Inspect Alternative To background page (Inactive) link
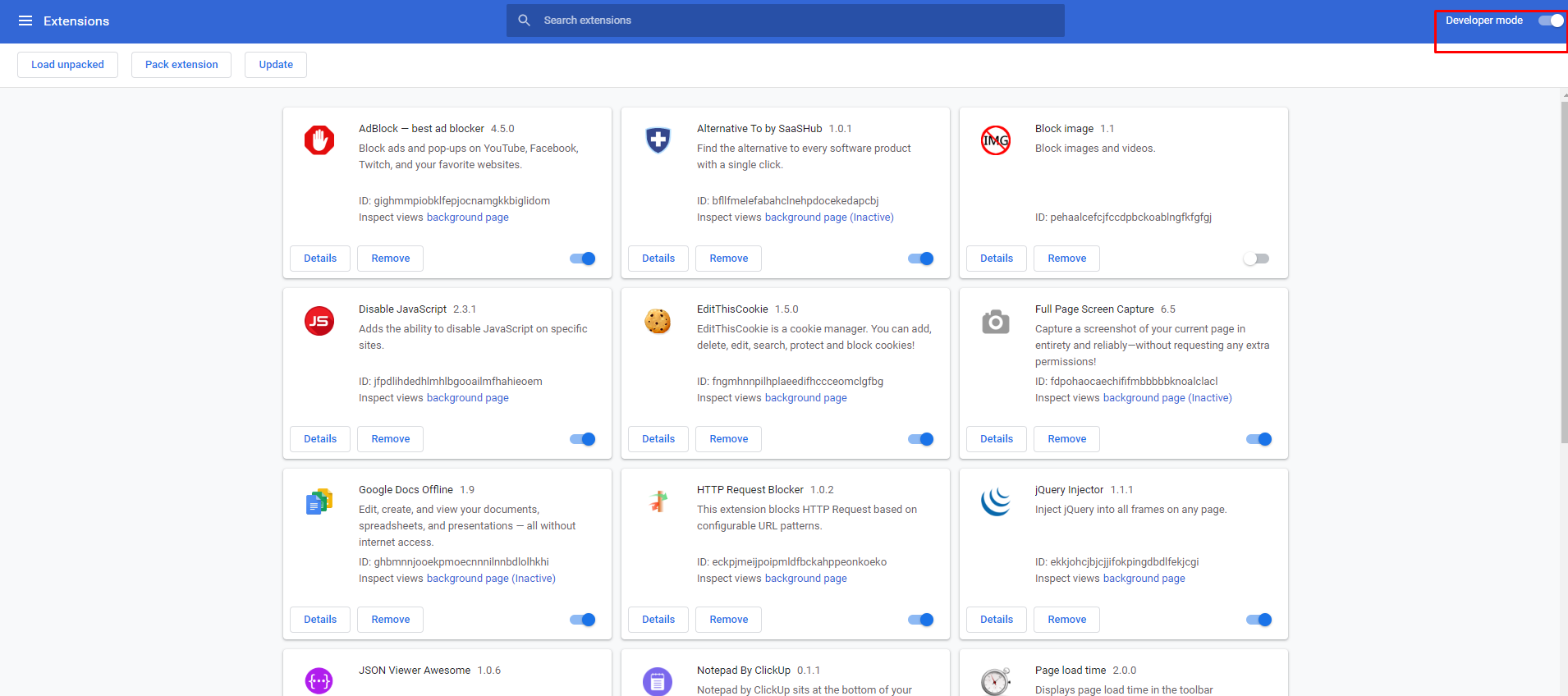The height and width of the screenshot is (696, 1568). pos(829,217)
